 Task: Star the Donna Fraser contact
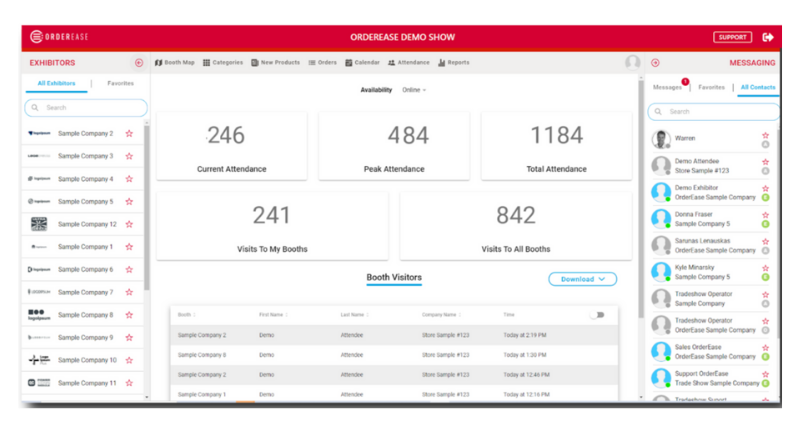pyautogui.click(x=766, y=215)
